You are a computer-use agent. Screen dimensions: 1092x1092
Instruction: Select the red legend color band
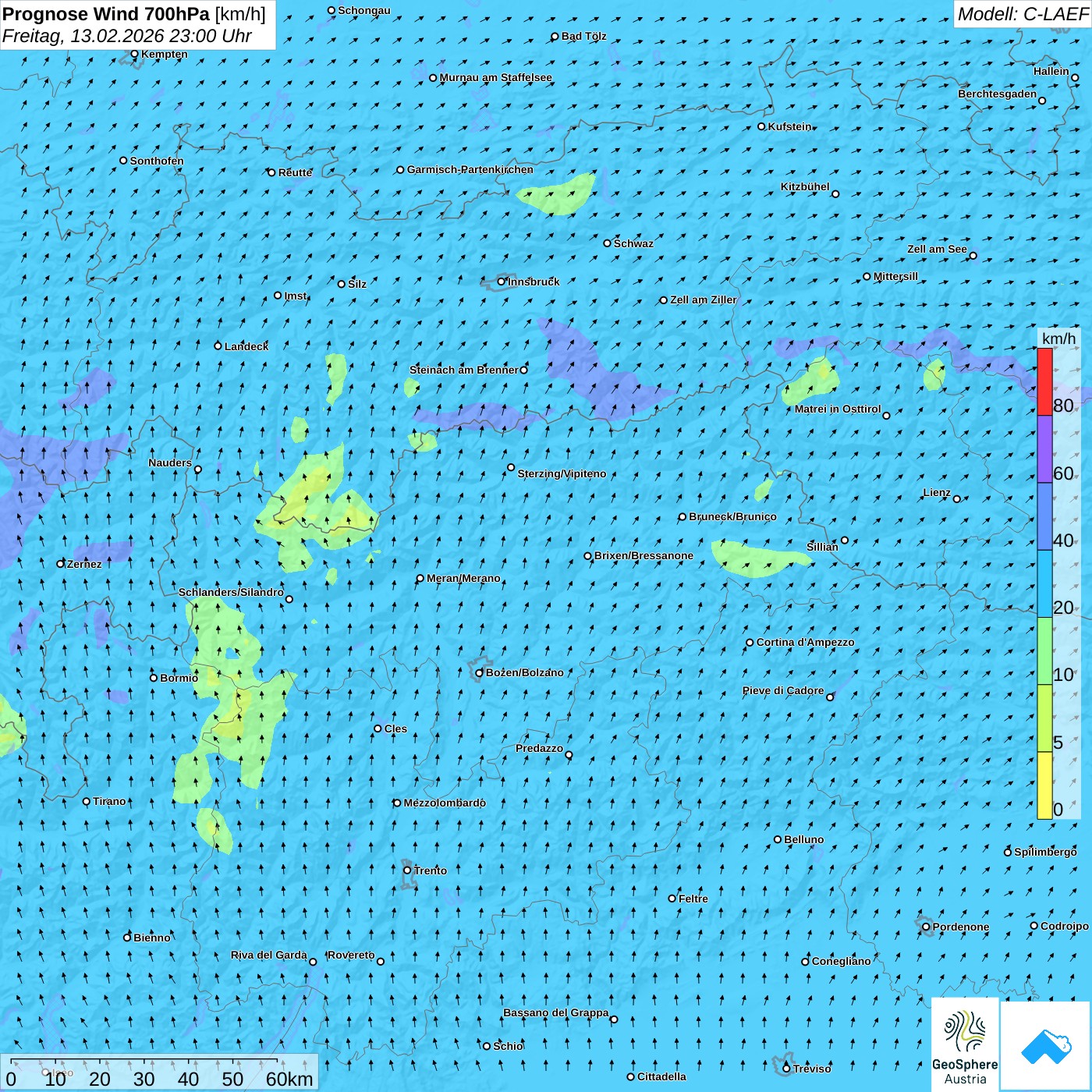click(1044, 381)
